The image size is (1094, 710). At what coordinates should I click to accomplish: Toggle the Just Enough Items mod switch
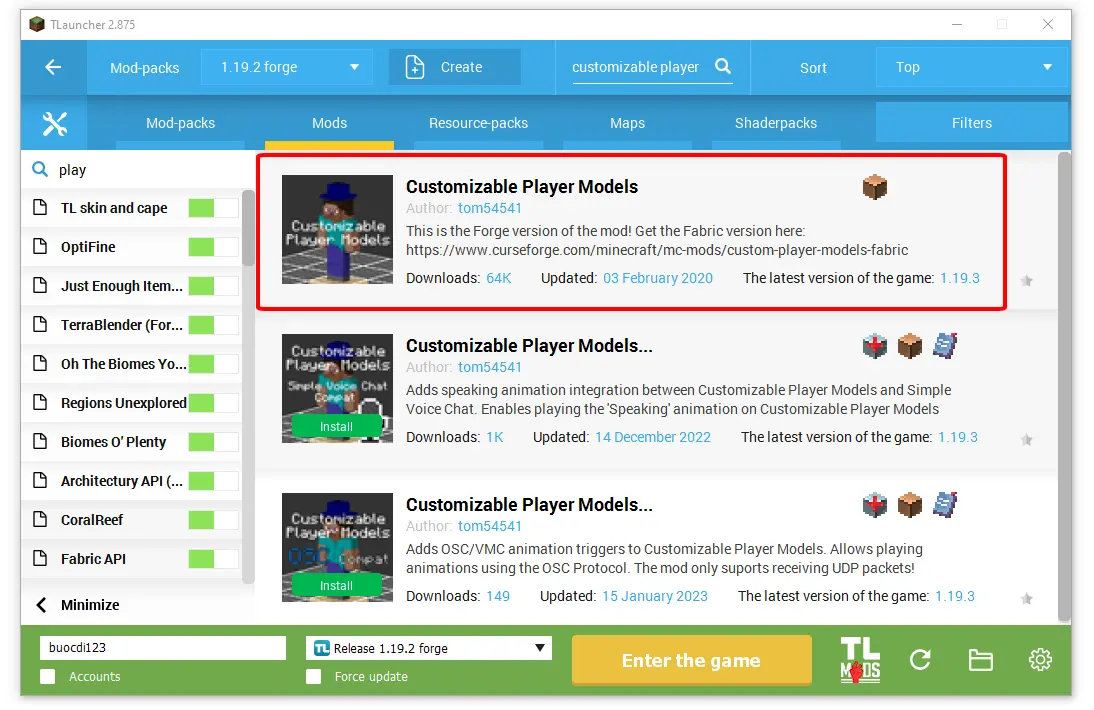pyautogui.click(x=213, y=286)
